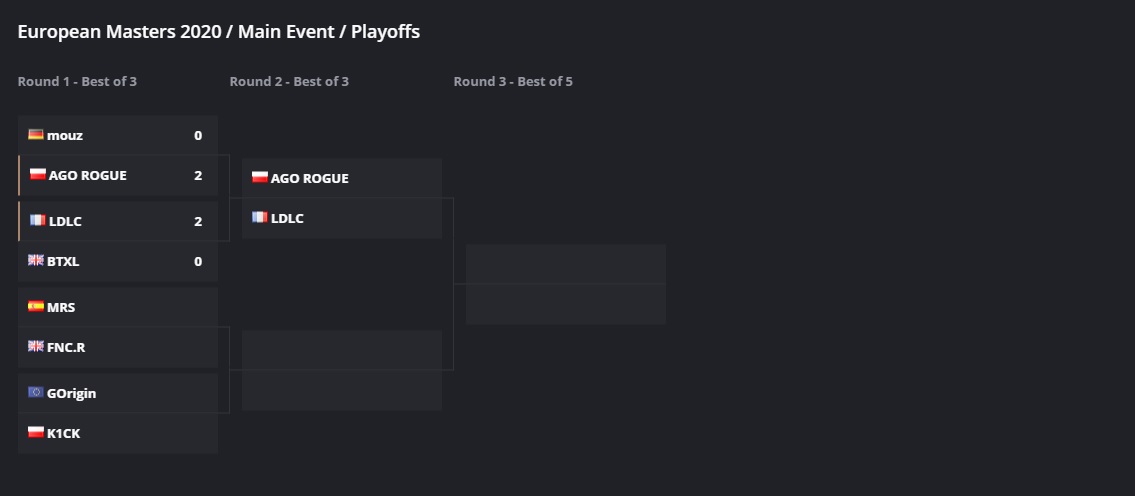
Task: Click the Polish flag beside K1CK
Action: coord(36,433)
